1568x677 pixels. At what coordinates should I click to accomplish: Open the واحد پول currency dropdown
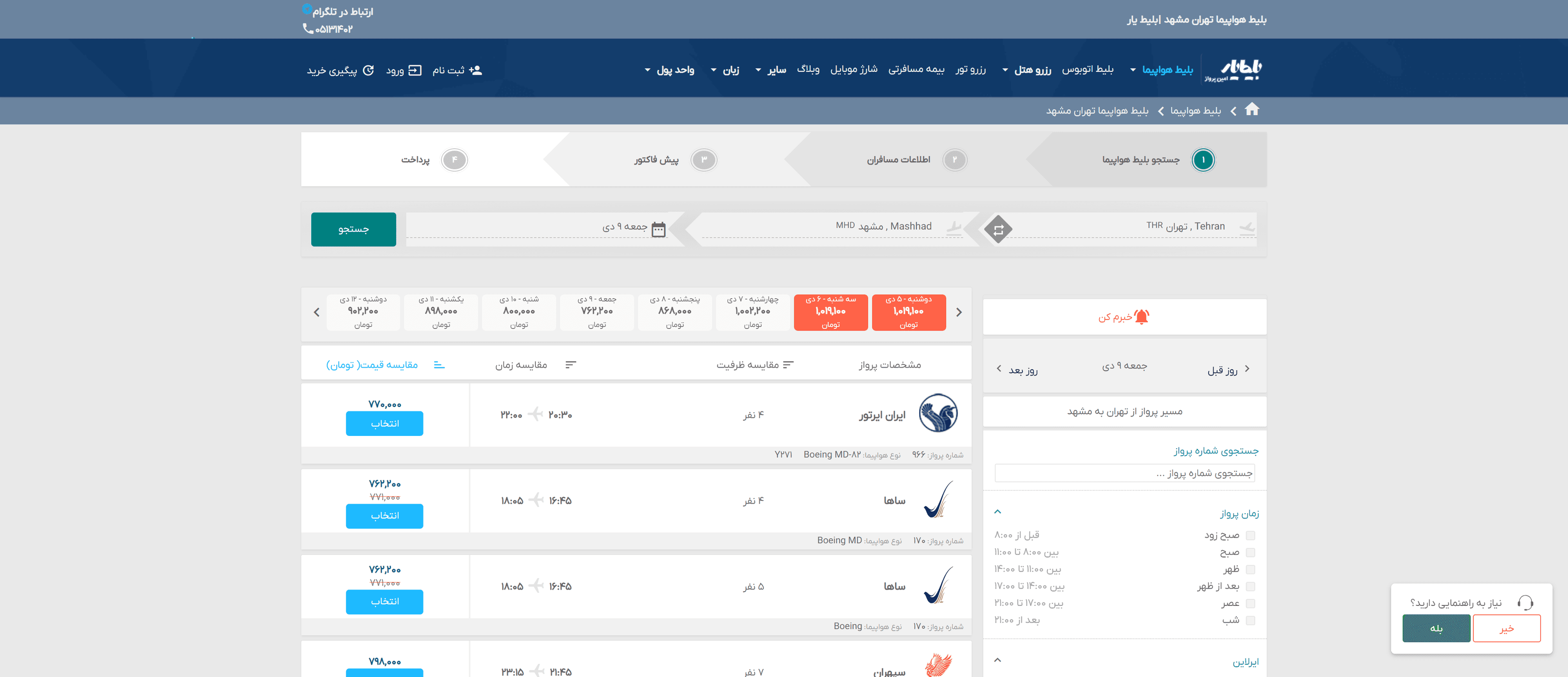tap(670, 69)
